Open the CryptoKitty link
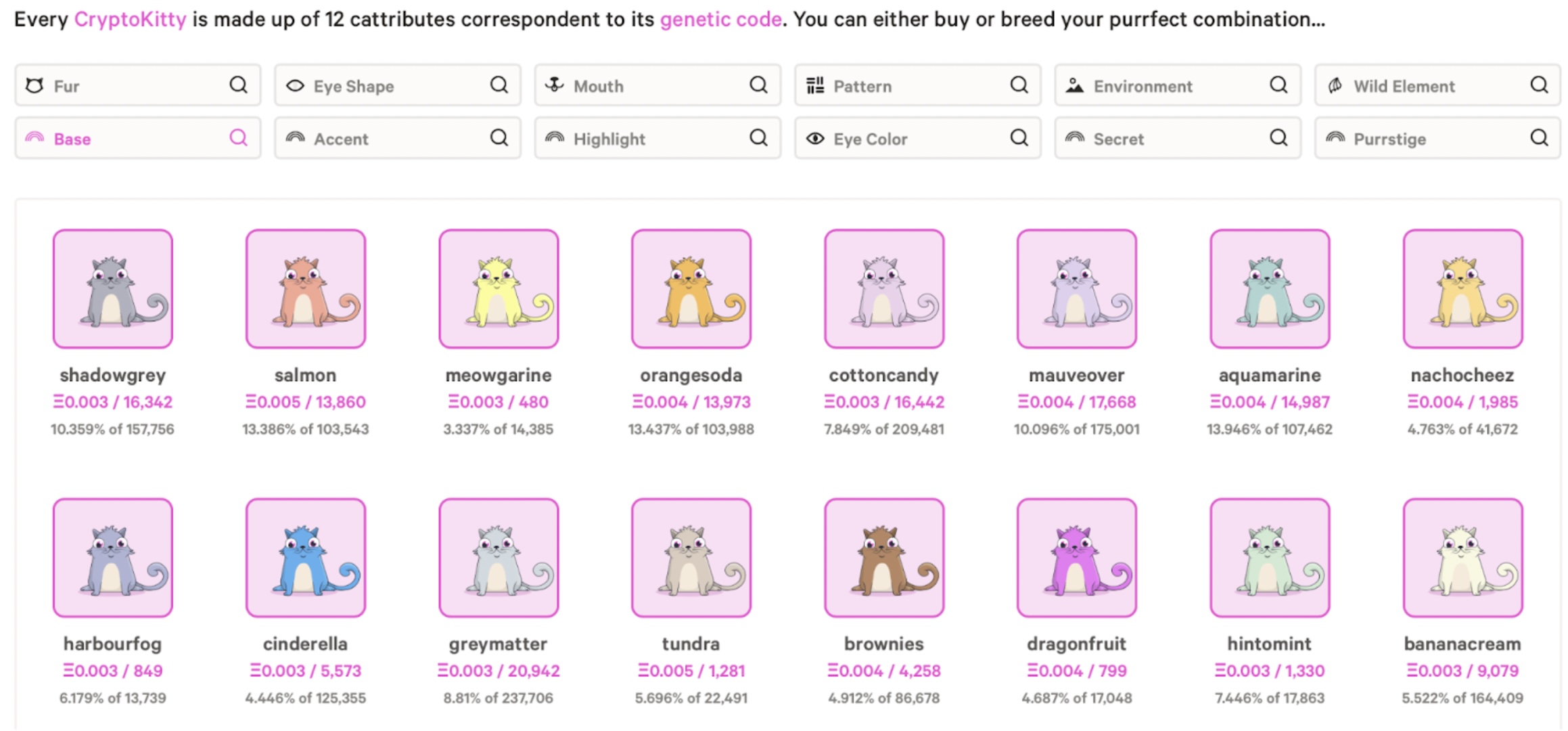Viewport: 1568px width, 731px height. coord(130,19)
